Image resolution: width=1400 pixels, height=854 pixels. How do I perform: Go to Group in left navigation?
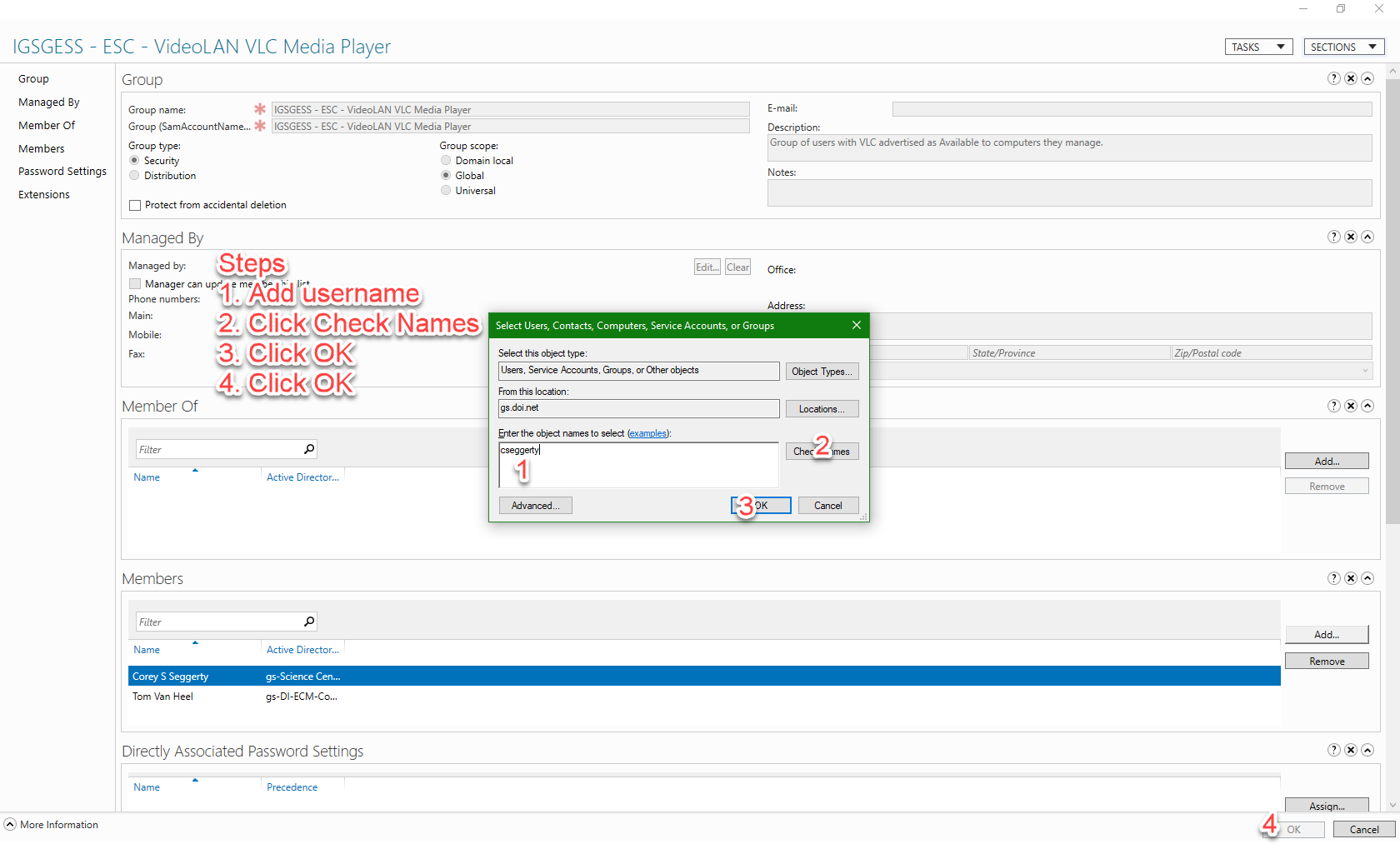33,79
